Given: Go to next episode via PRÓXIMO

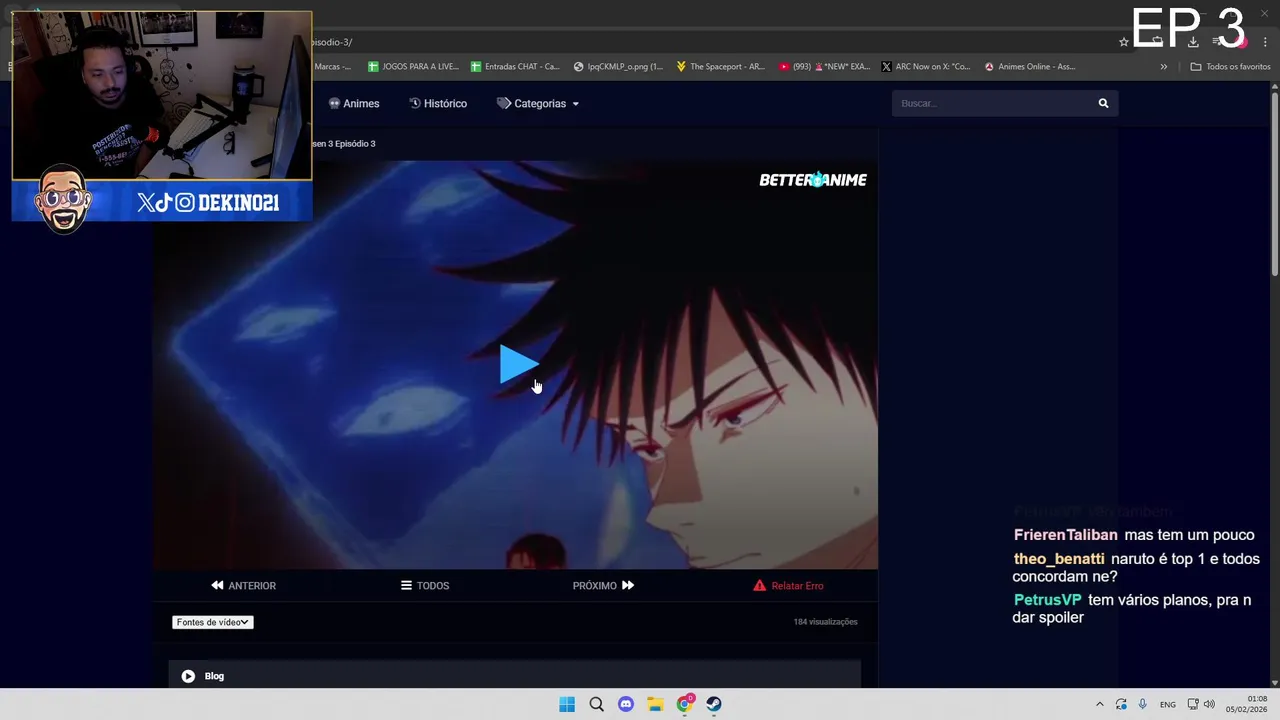Looking at the screenshot, I should (x=603, y=586).
